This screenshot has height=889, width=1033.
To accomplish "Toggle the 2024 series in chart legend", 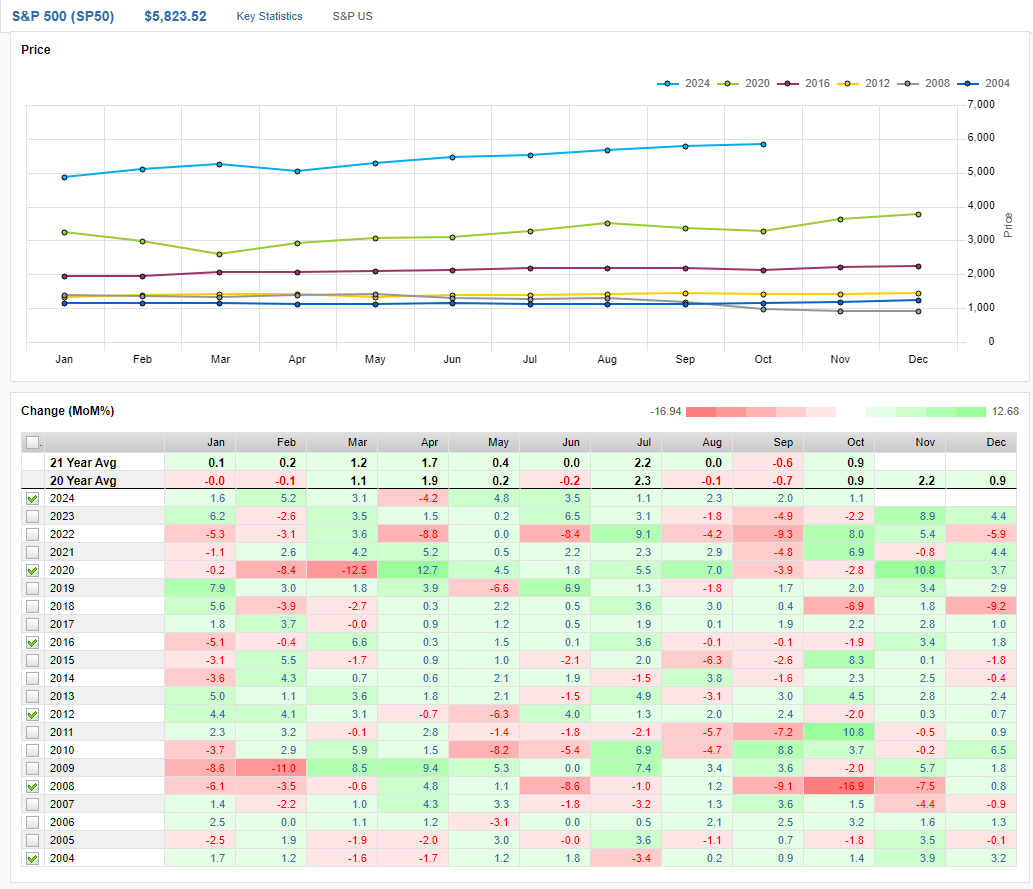I will tap(683, 84).
